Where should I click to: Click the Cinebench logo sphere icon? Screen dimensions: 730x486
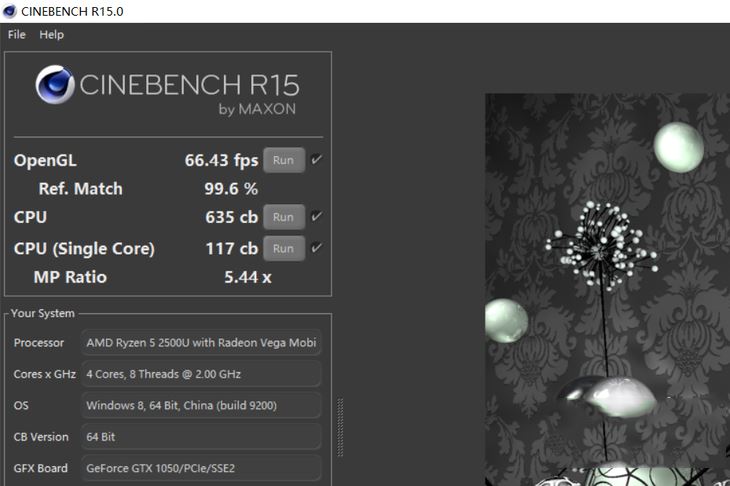pos(55,84)
